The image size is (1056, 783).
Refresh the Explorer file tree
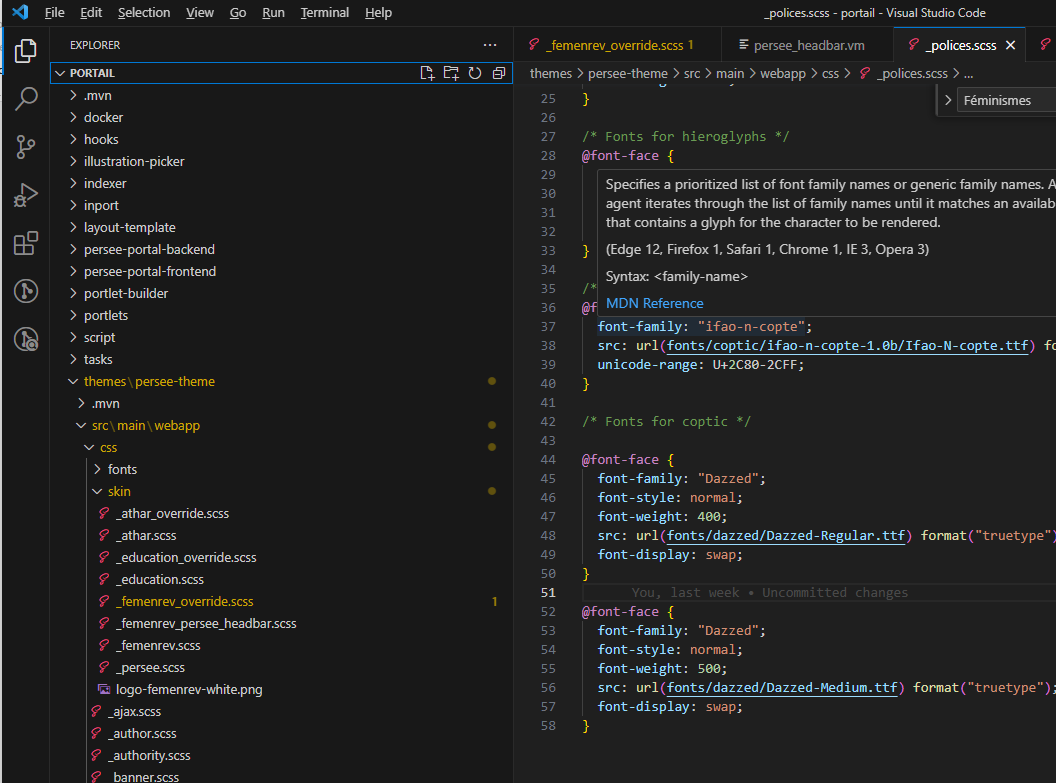pos(475,73)
